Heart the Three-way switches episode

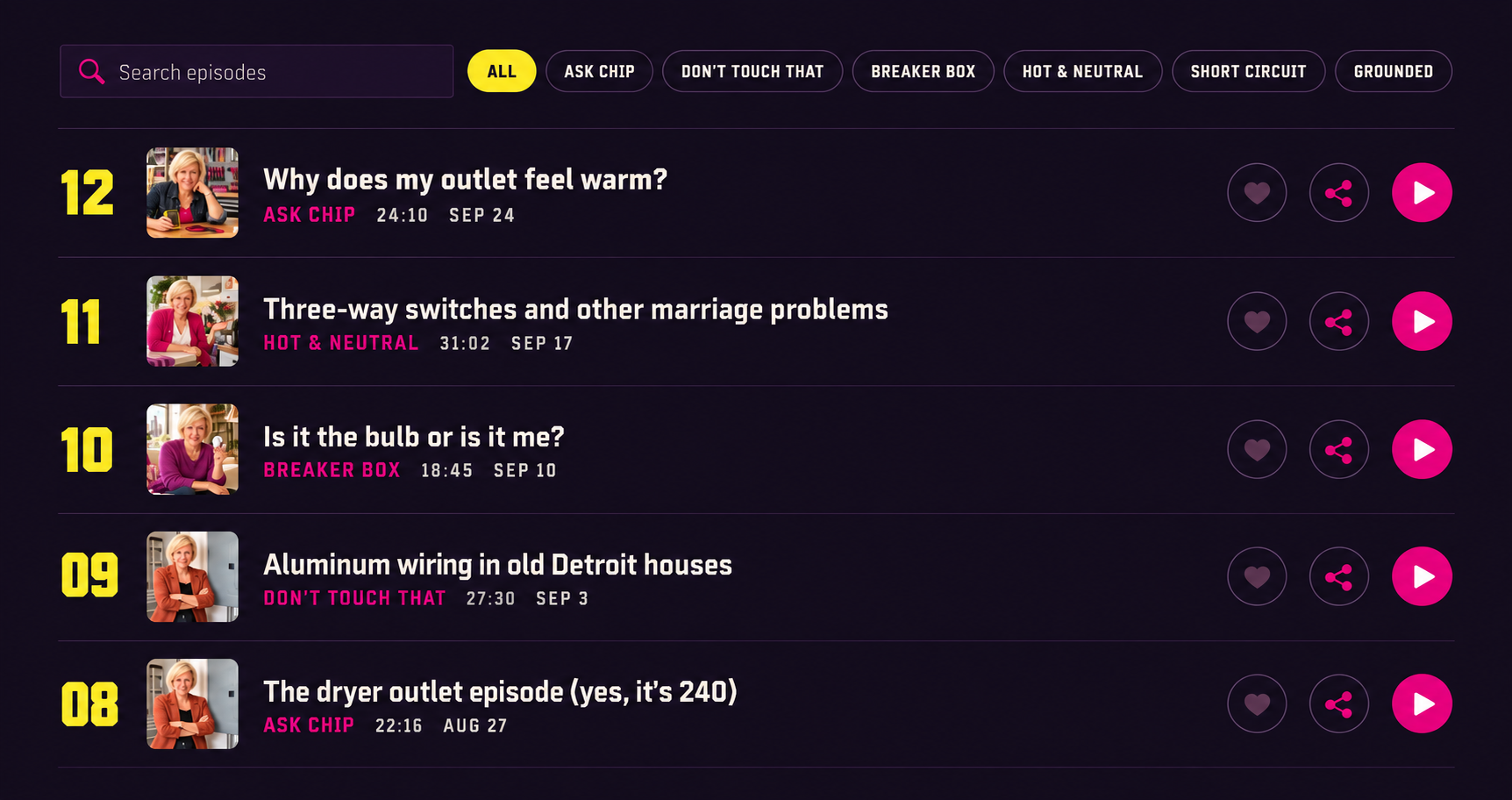pyautogui.click(x=1257, y=321)
